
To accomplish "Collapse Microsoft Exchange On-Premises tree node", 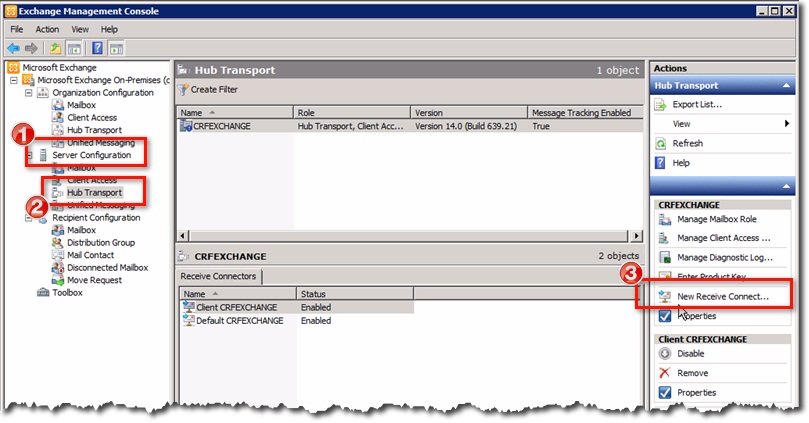I will pyautogui.click(x=14, y=80).
